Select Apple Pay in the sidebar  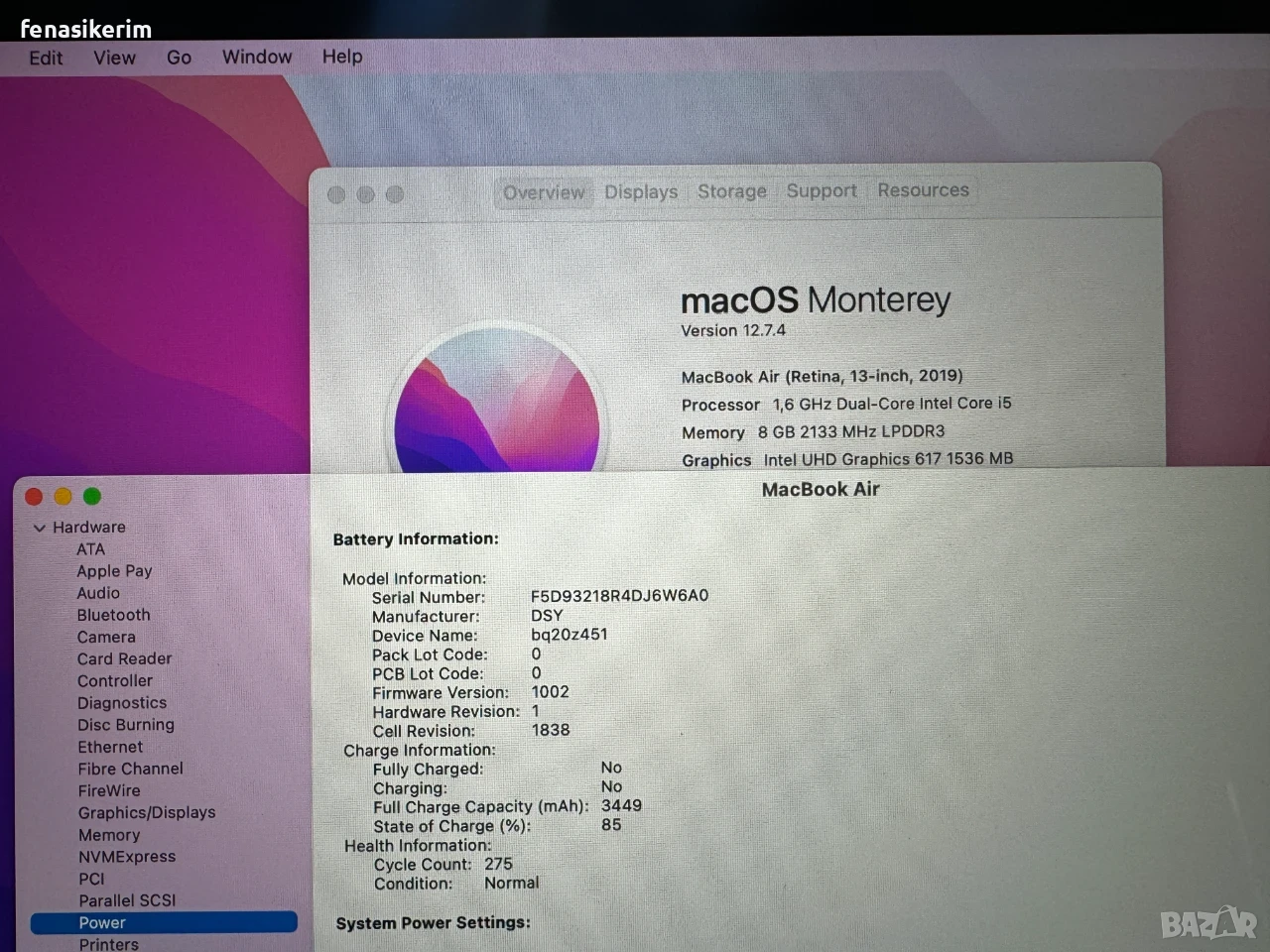(114, 571)
